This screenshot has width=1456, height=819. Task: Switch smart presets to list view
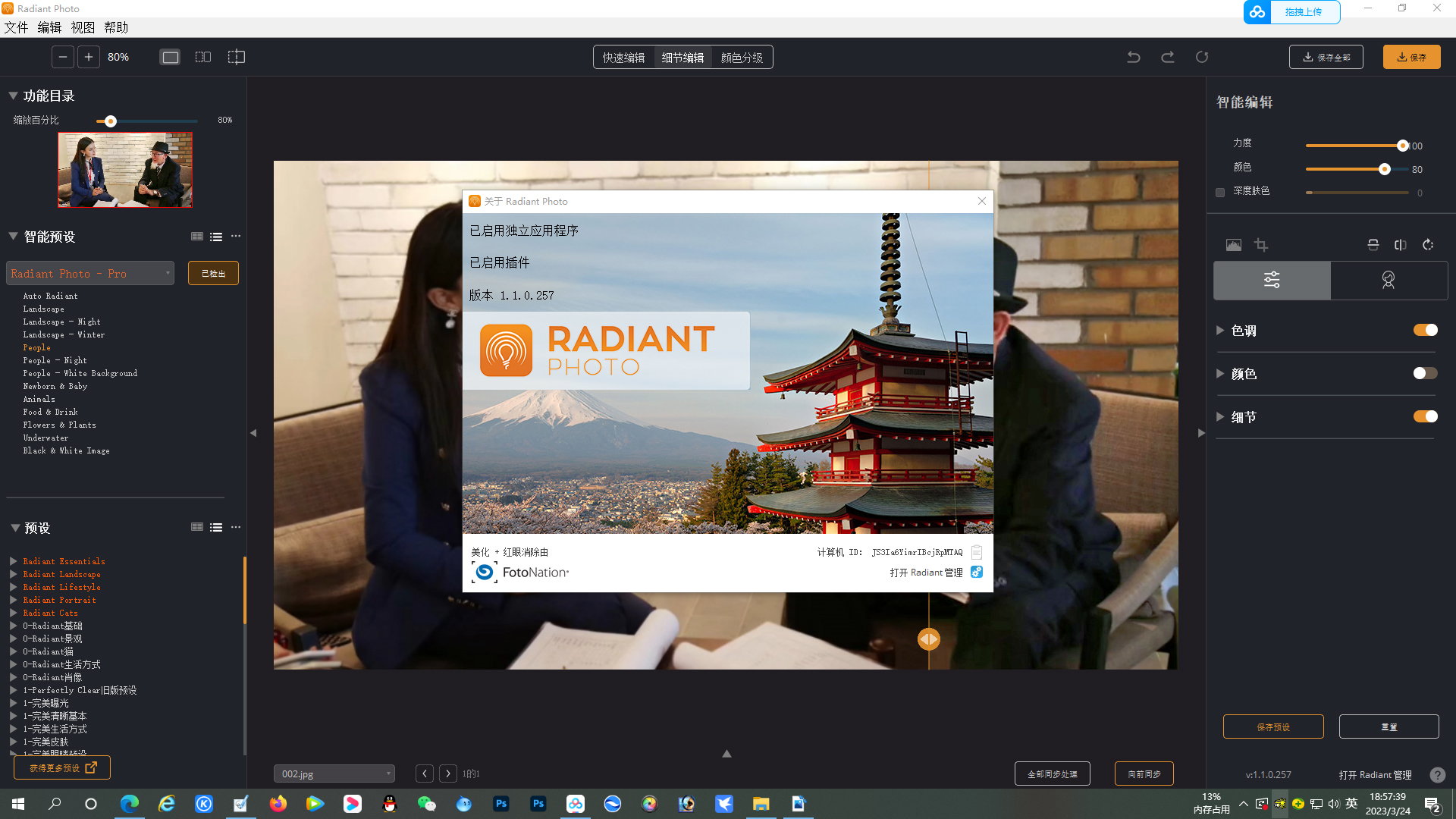tap(216, 237)
